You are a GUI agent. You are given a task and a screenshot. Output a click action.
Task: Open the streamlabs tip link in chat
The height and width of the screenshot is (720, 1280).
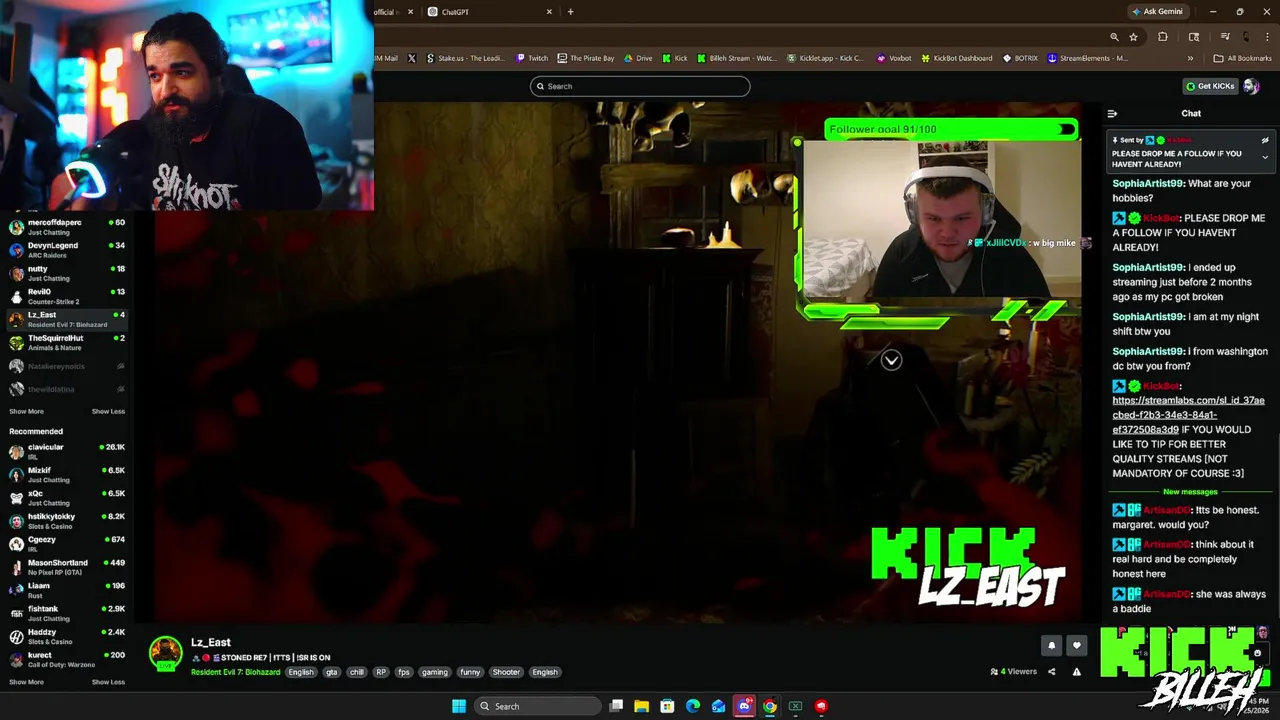[1188, 415]
